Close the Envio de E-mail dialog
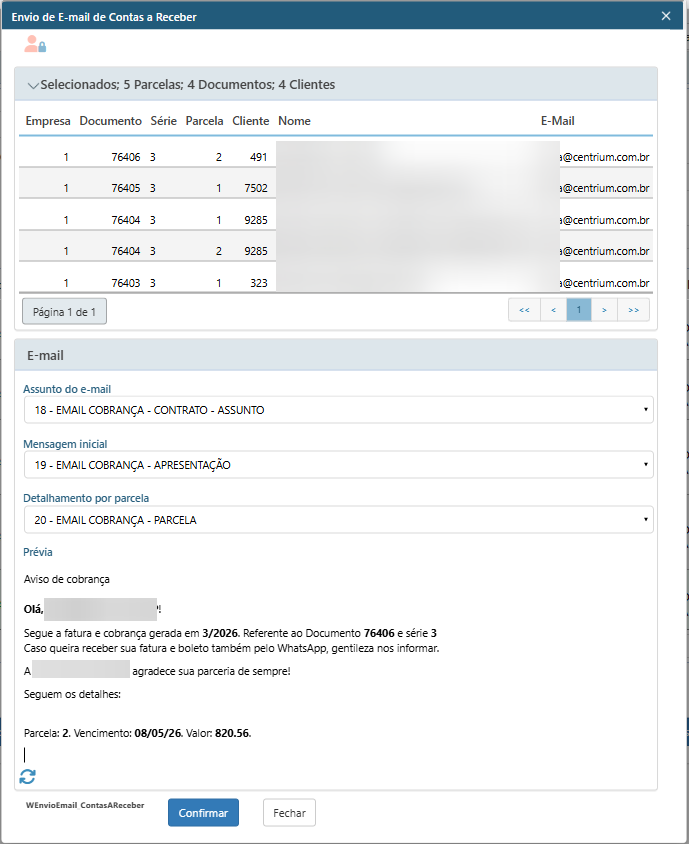This screenshot has width=689, height=844. 667,16
